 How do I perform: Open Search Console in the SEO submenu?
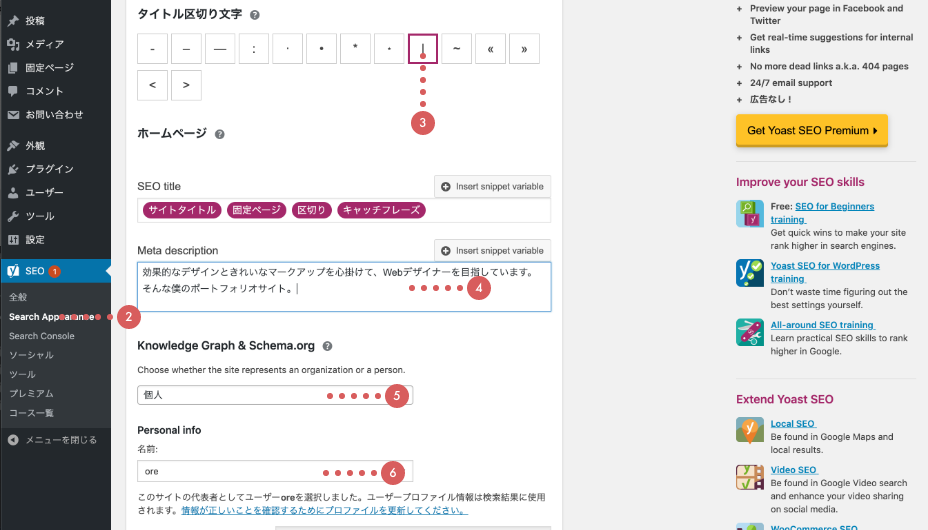tap(42, 336)
